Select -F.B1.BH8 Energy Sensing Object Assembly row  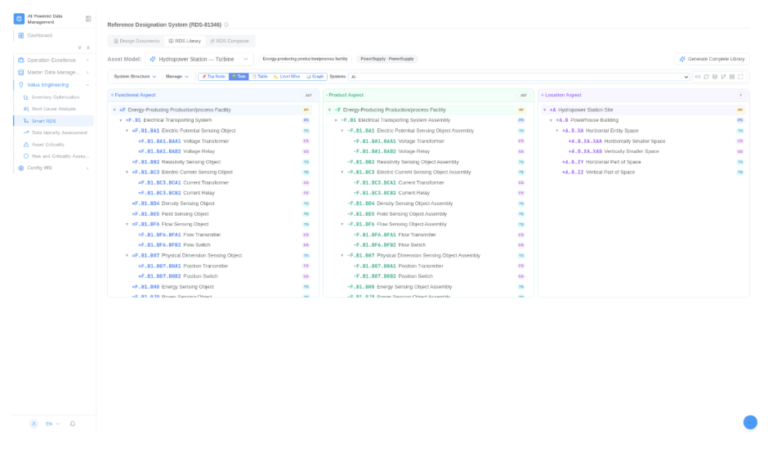pyautogui.click(x=429, y=287)
